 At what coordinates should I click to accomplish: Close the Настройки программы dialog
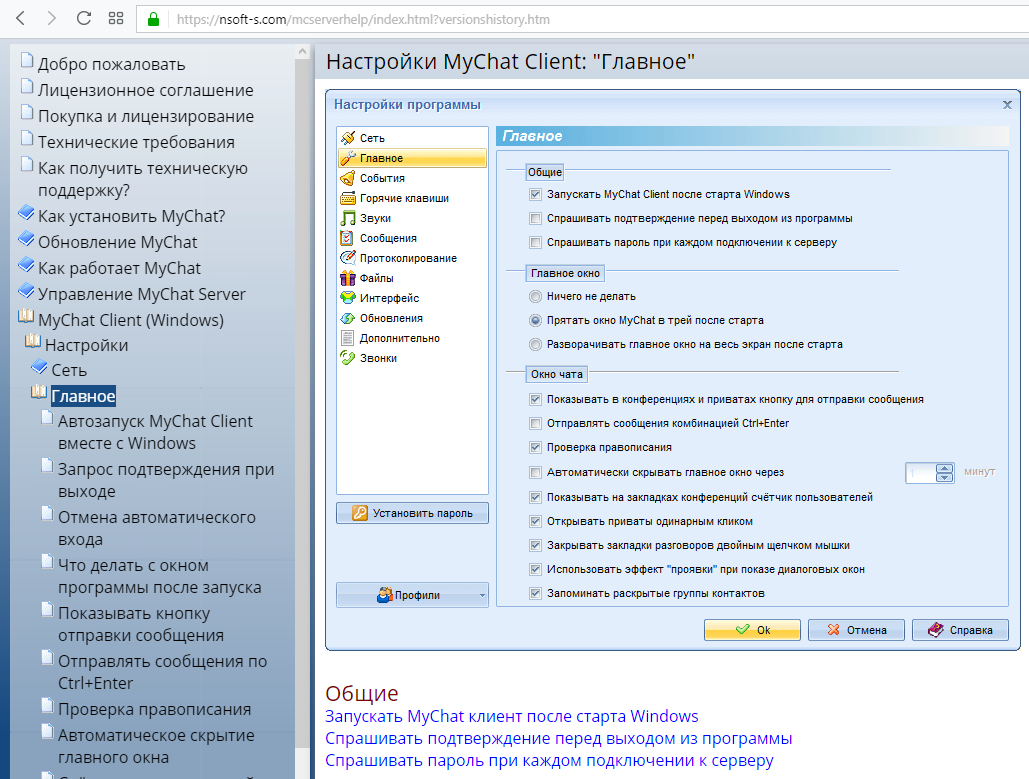click(1007, 105)
